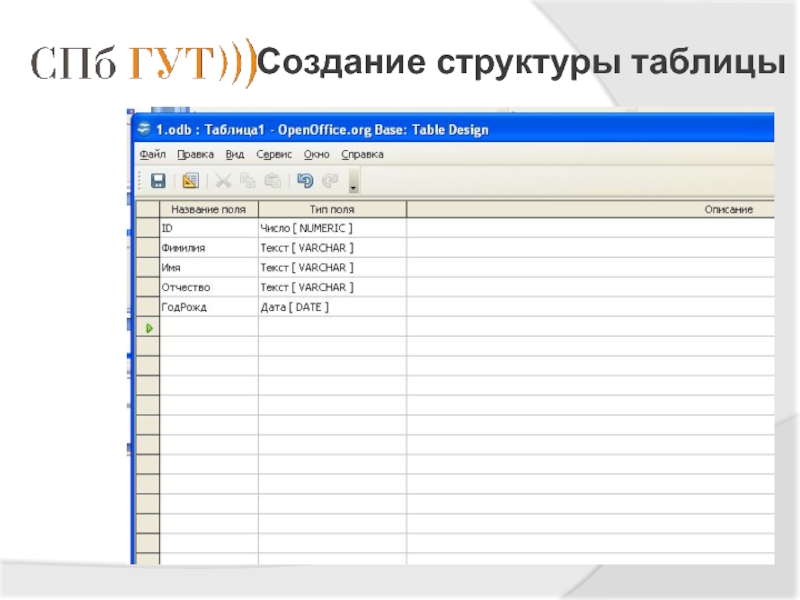Click the empty field name cell in the current row
800x600 pixels.
(209, 327)
